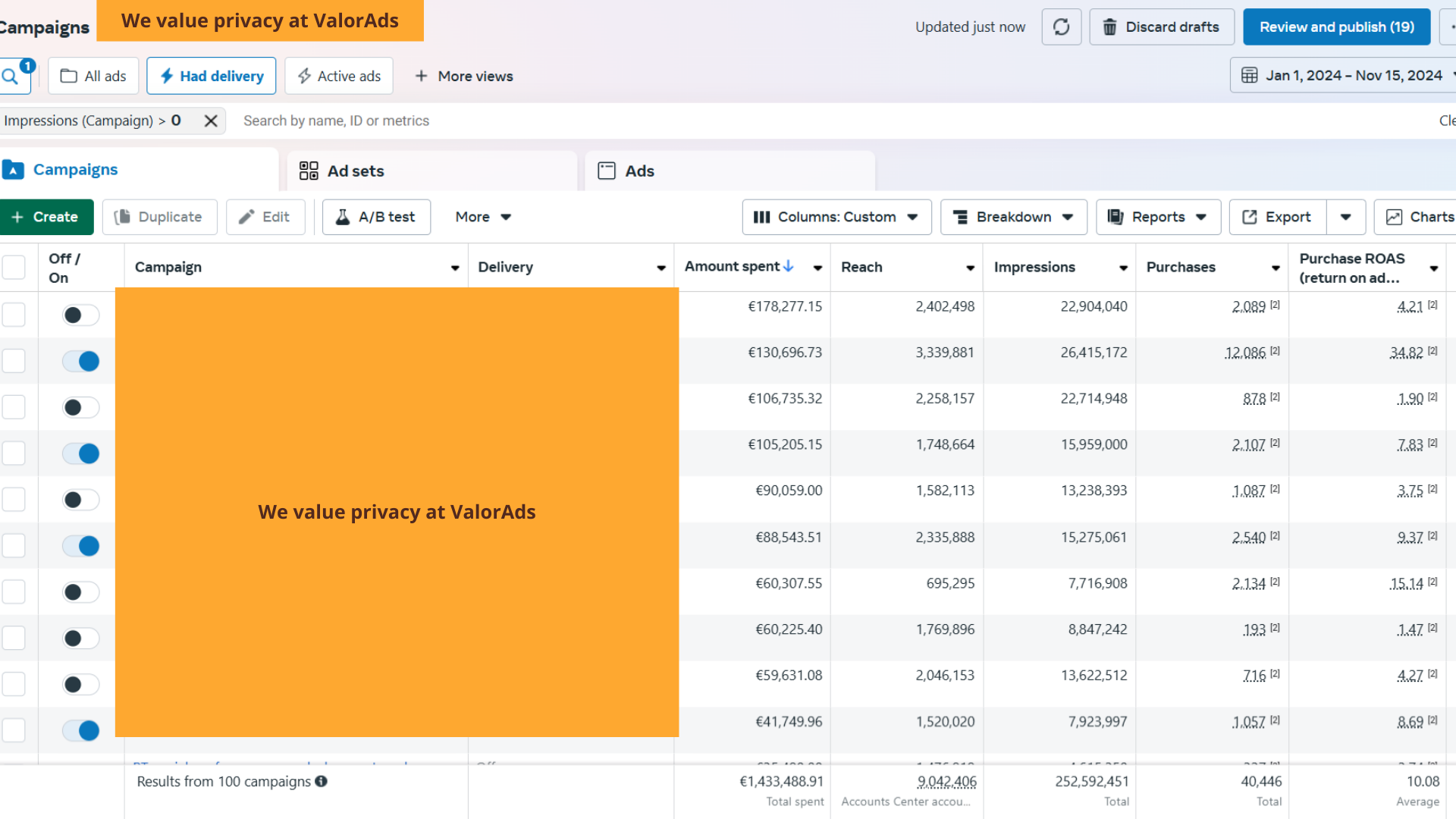
Task: Click info icon beside Results from 100 campaigns
Action: pos(322,781)
